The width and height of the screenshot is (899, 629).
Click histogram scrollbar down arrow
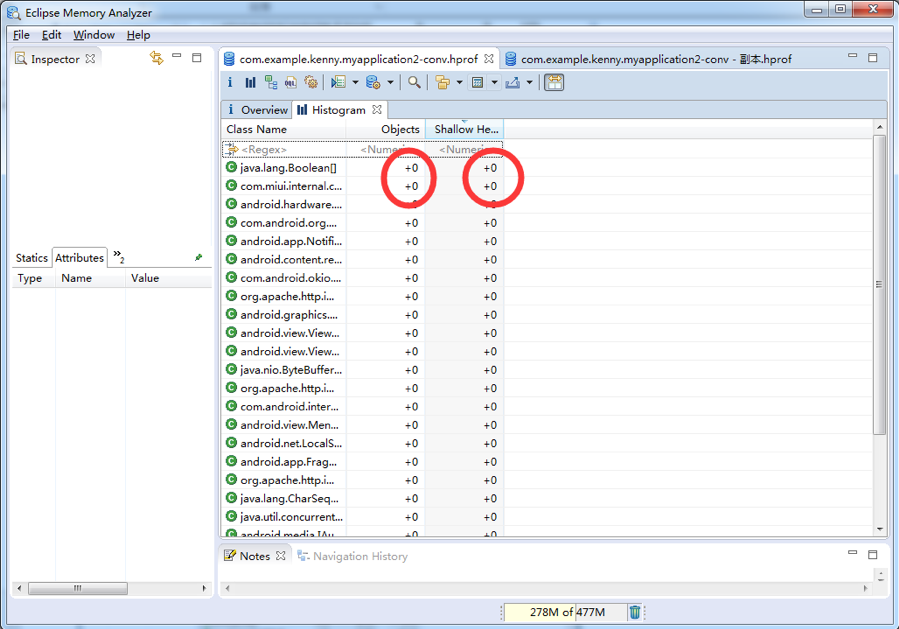pyautogui.click(x=880, y=529)
